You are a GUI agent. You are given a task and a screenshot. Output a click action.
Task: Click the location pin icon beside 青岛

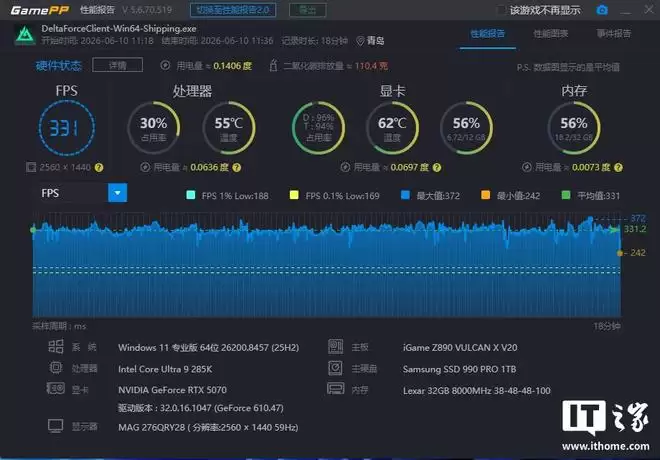point(360,41)
